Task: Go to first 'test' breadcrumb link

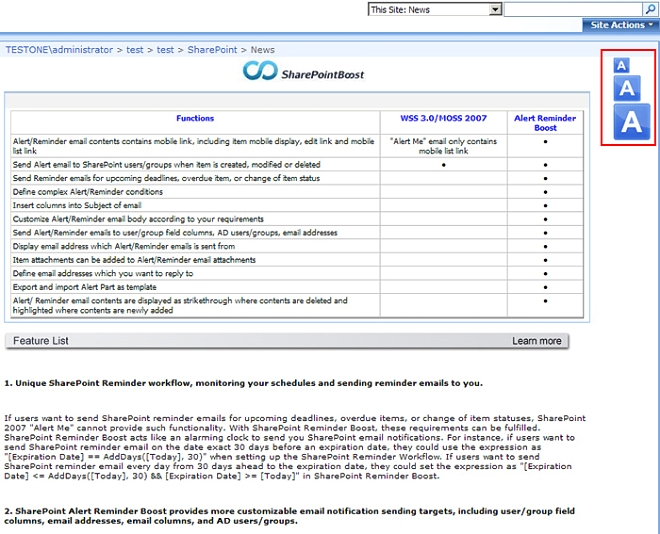Action: 134,50
